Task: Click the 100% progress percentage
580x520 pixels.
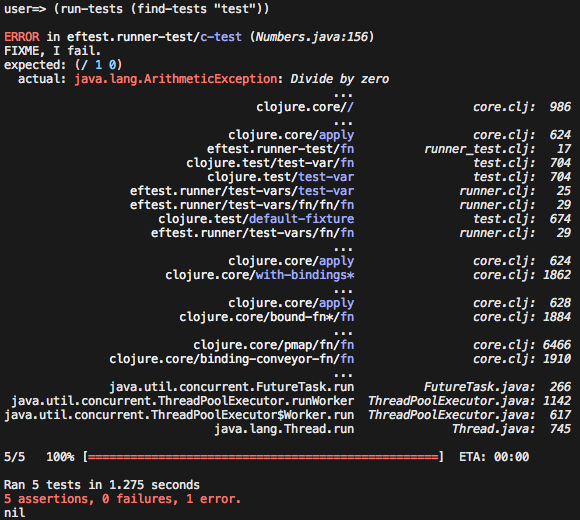Action: 60,457
